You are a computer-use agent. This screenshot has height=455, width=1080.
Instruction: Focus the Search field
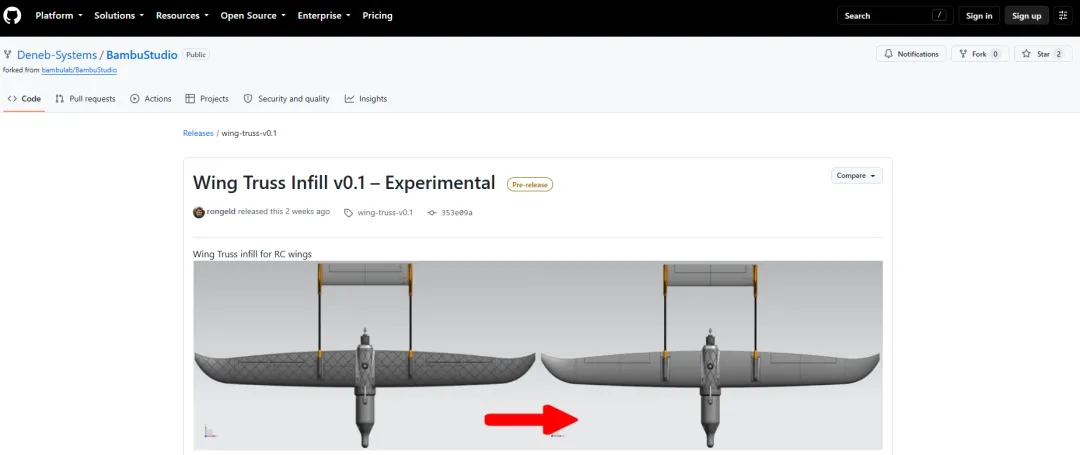pos(895,15)
